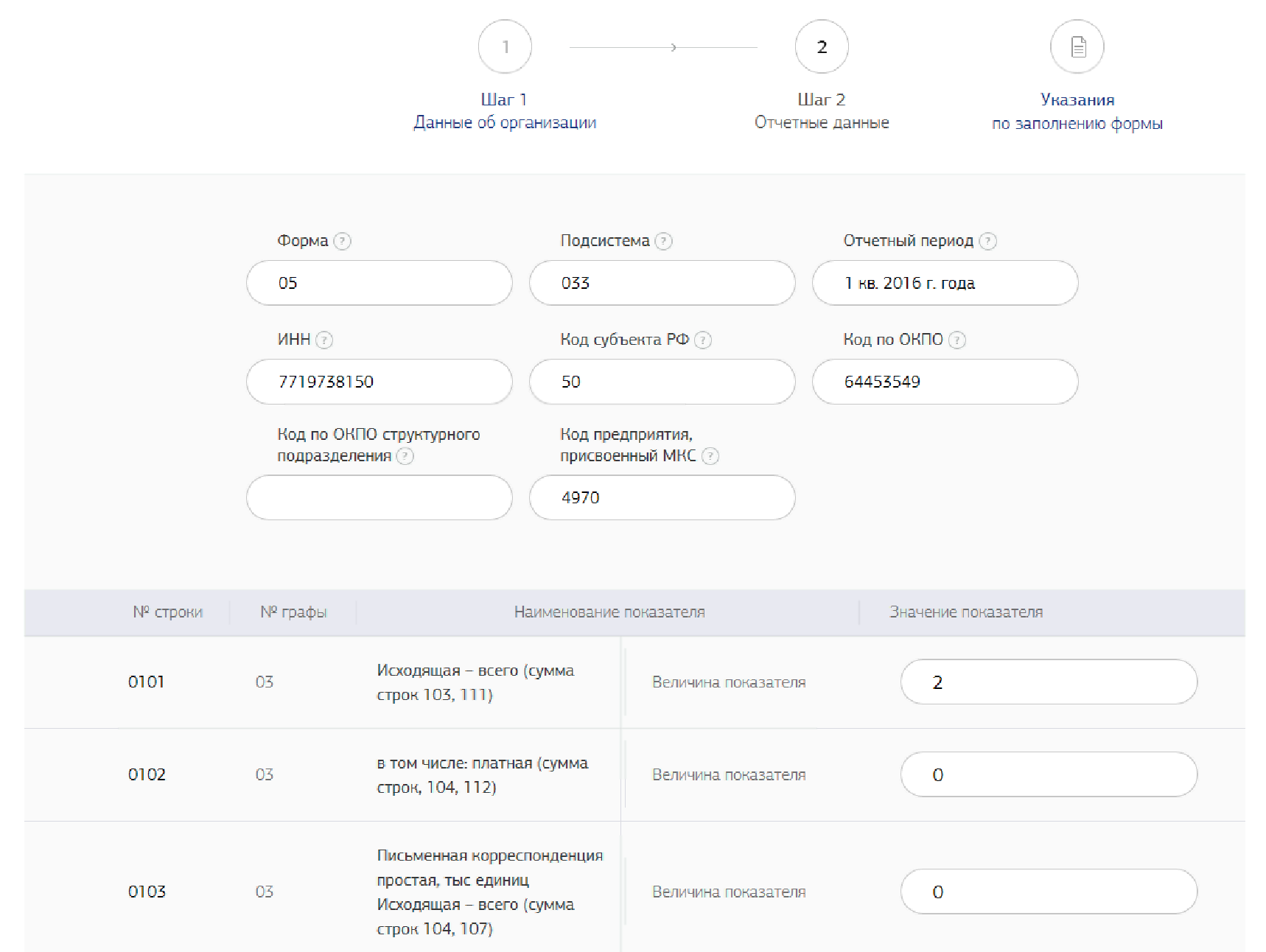The height and width of the screenshot is (952, 1266).
Task: Select the value input for row 0103
Action: 1048,892
